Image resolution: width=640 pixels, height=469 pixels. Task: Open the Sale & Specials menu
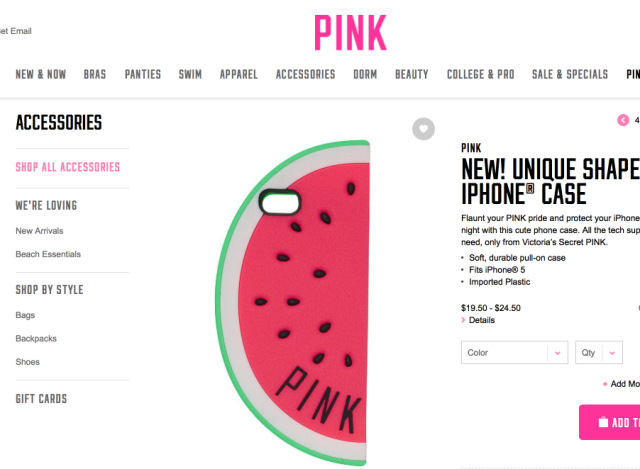tap(570, 74)
